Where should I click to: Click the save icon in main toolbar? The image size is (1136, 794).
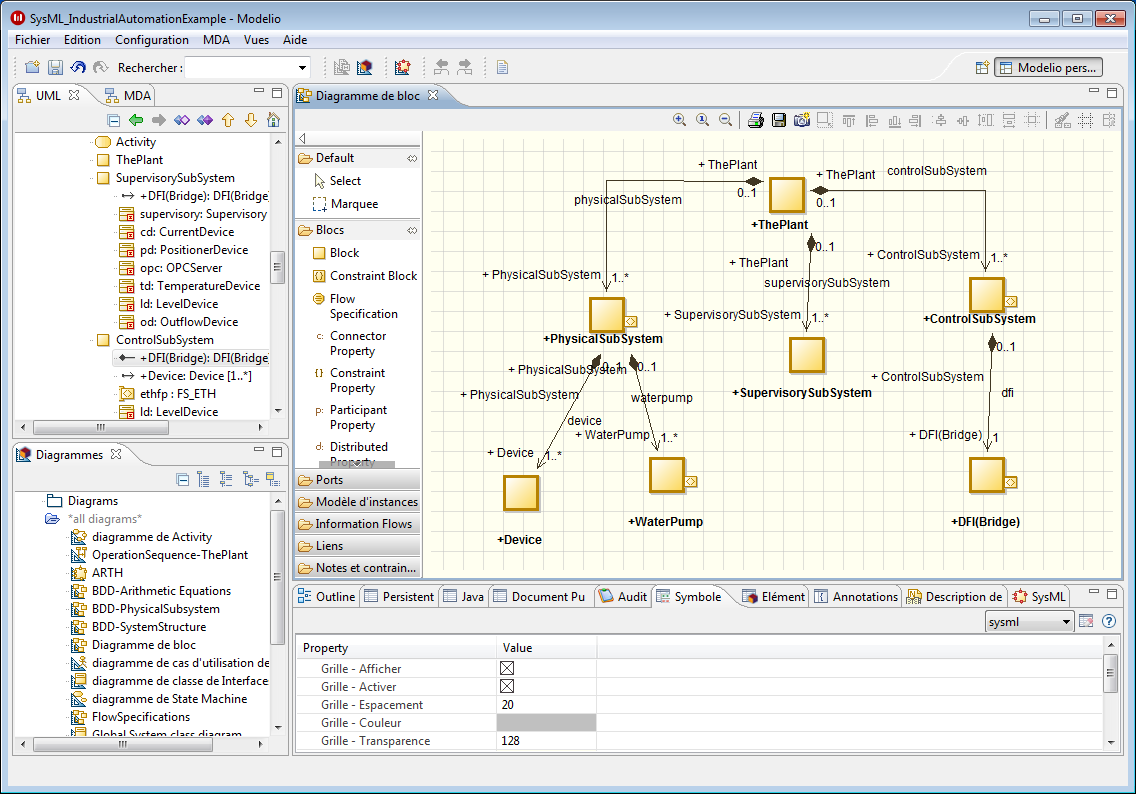pos(55,67)
